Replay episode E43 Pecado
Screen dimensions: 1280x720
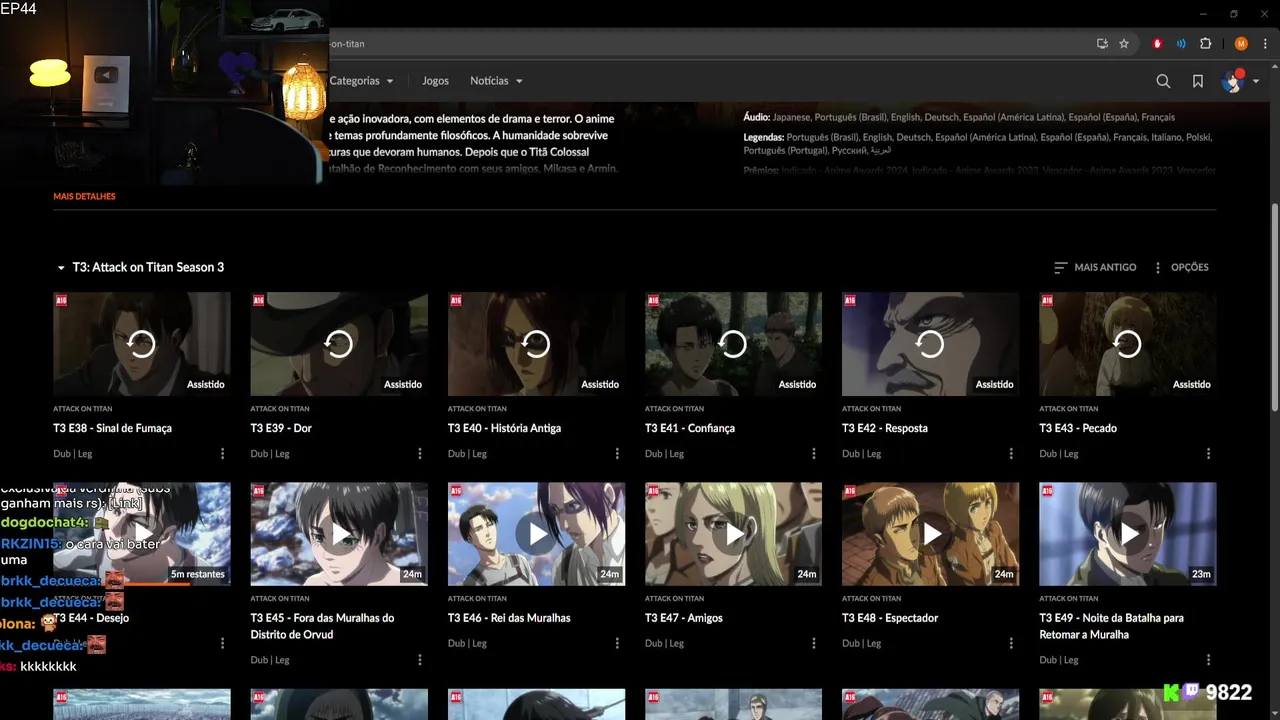(1127, 344)
